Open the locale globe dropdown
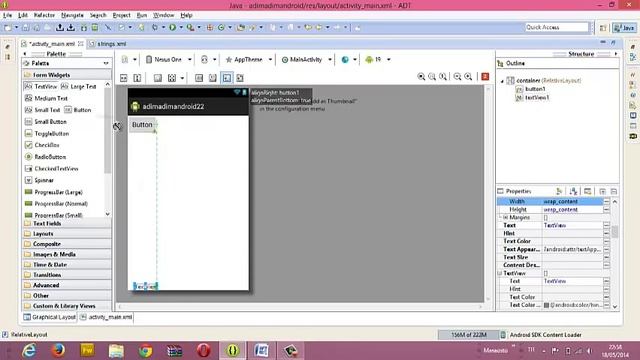The height and width of the screenshot is (360, 640). [349, 60]
